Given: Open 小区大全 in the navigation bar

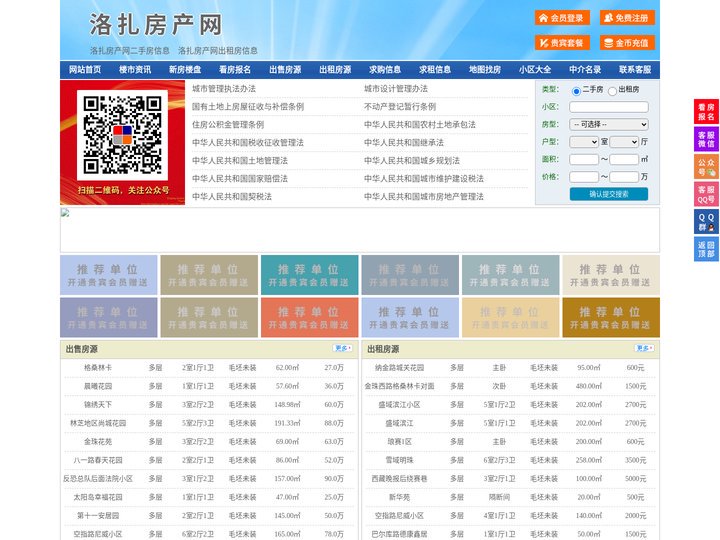Looking at the screenshot, I should point(535,70).
